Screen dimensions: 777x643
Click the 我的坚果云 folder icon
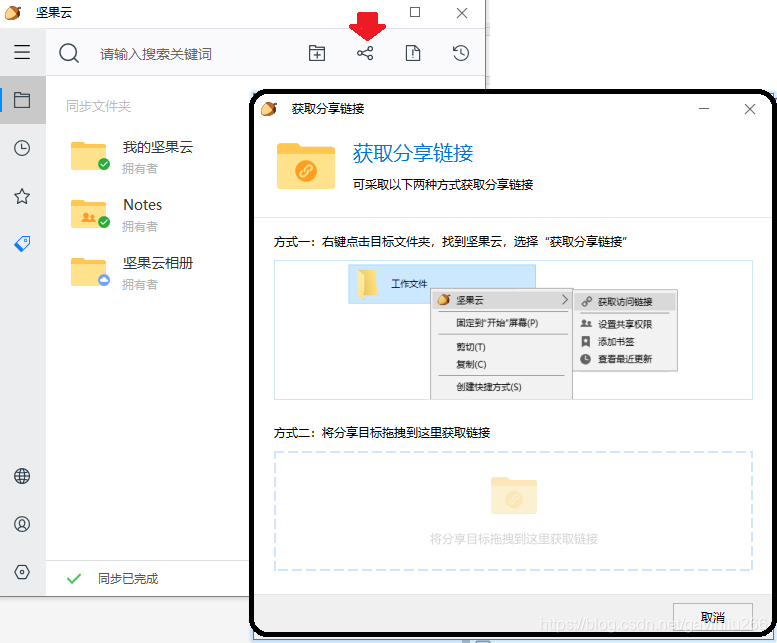[90, 156]
